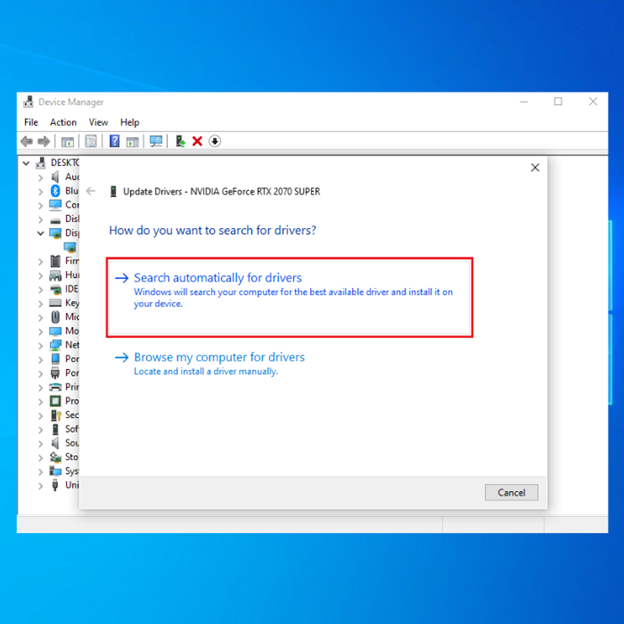Screen dimensions: 624x624
Task: Click the blue question mark Help toolbar icon
Action: (114, 141)
